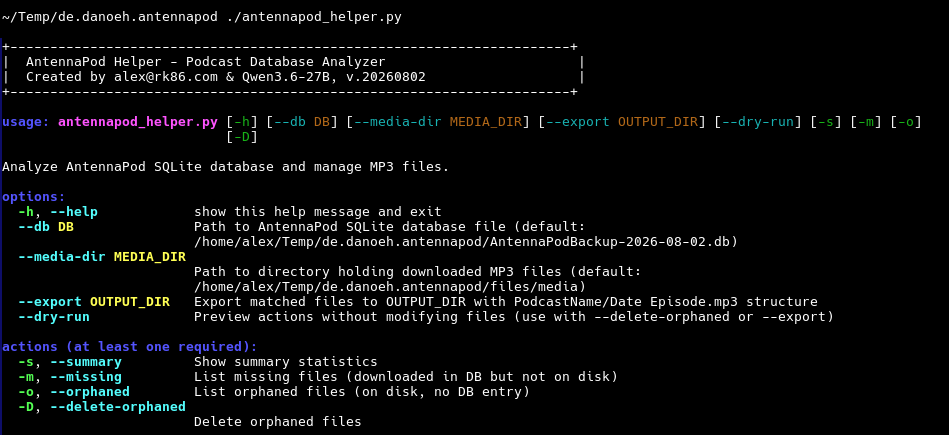The height and width of the screenshot is (435, 949).
Task: Click the -h, --help option entry
Action: point(57,212)
